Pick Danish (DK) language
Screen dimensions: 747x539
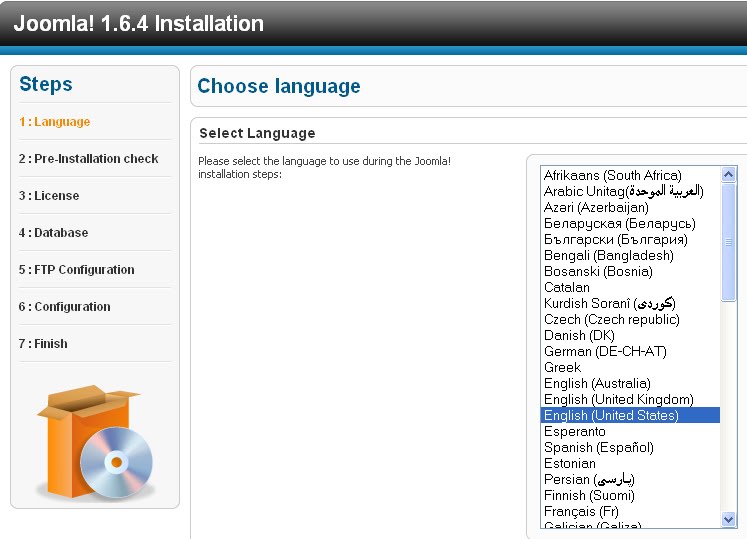pyautogui.click(x=630, y=336)
